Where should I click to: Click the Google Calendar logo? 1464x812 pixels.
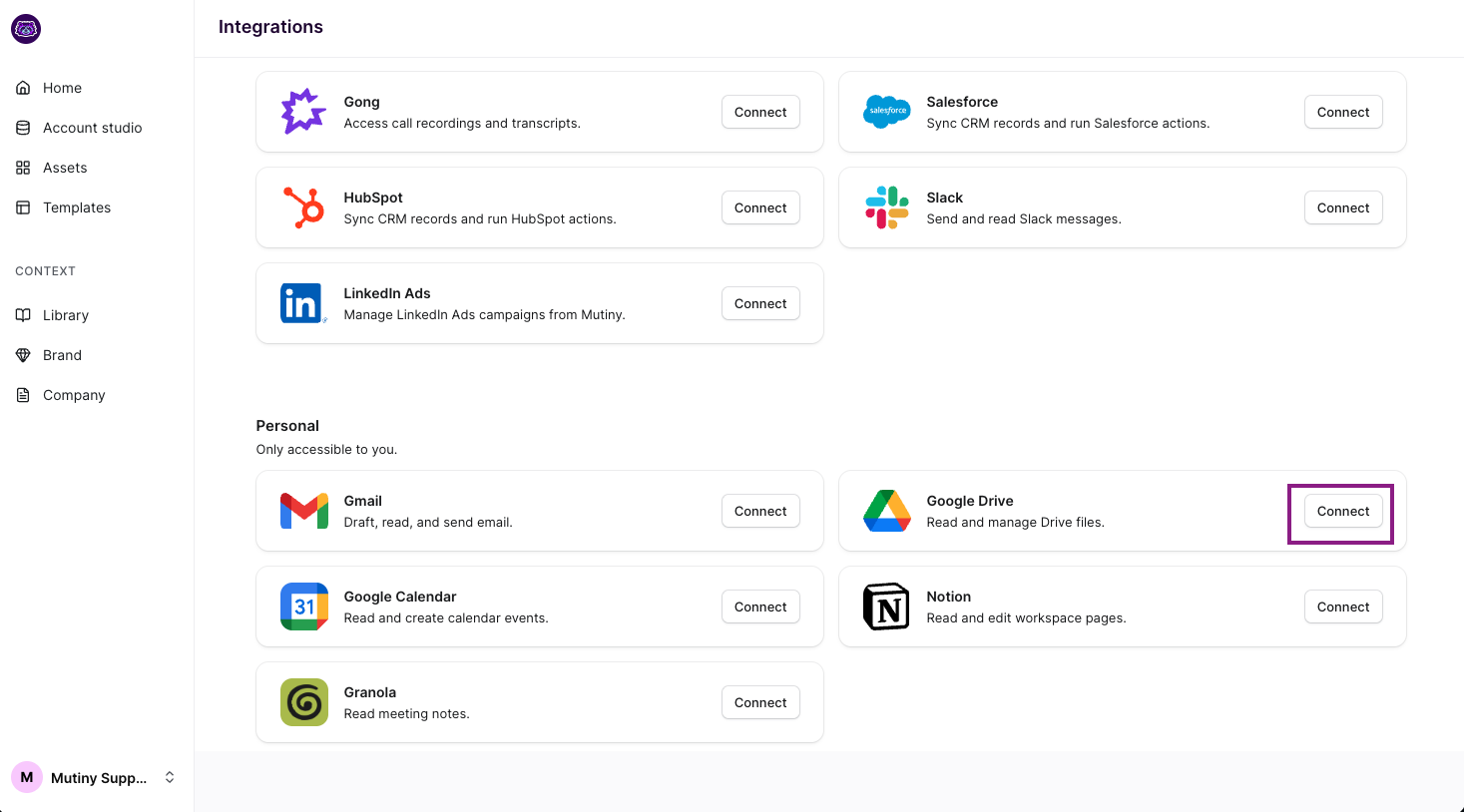(304, 607)
